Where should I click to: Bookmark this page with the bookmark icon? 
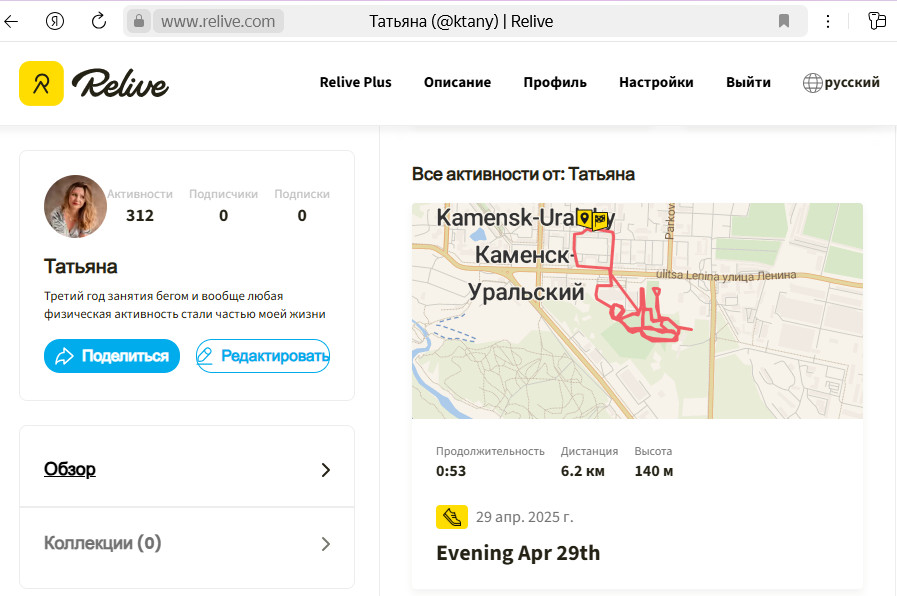784,21
